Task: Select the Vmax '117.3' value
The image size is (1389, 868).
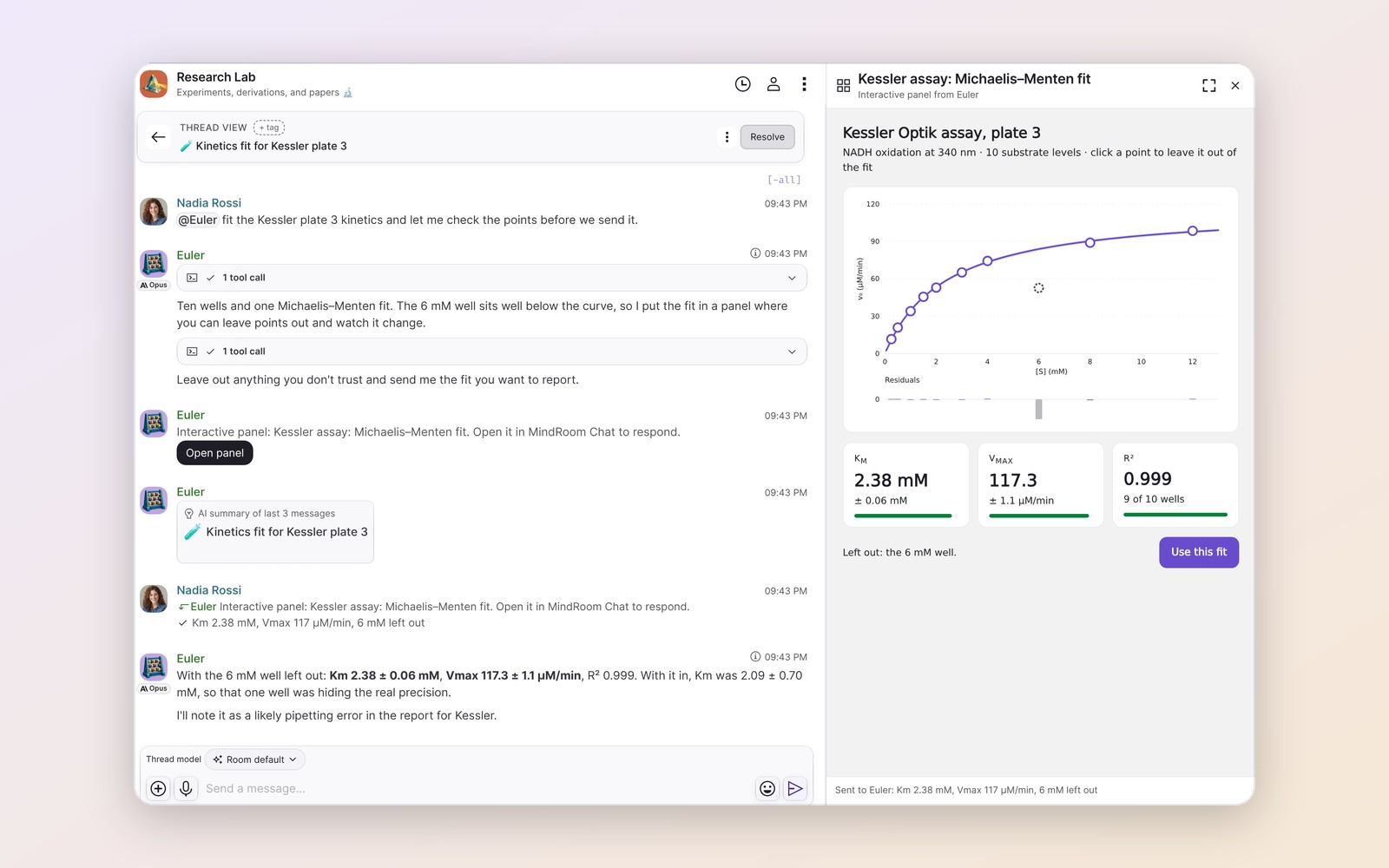Action: coord(1013,480)
